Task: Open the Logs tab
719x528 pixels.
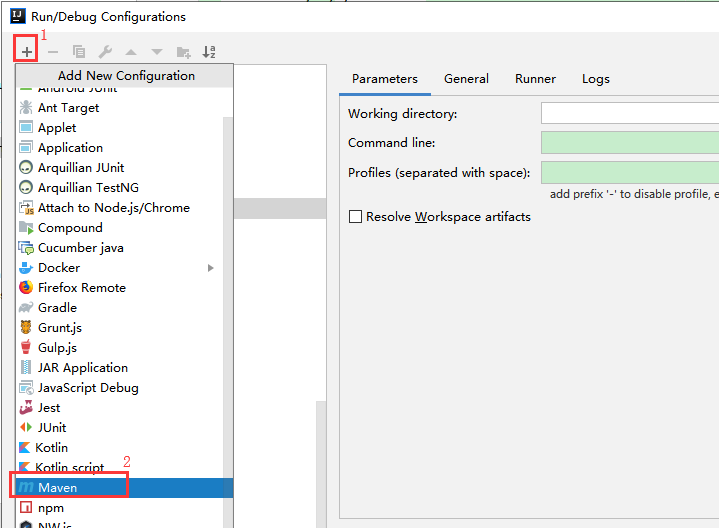Action: coord(596,79)
